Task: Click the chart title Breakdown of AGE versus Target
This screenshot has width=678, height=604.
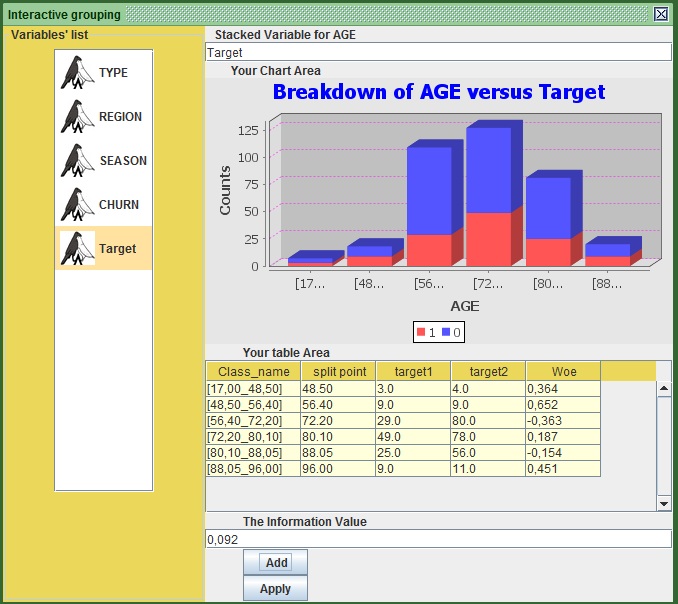Action: pos(438,92)
